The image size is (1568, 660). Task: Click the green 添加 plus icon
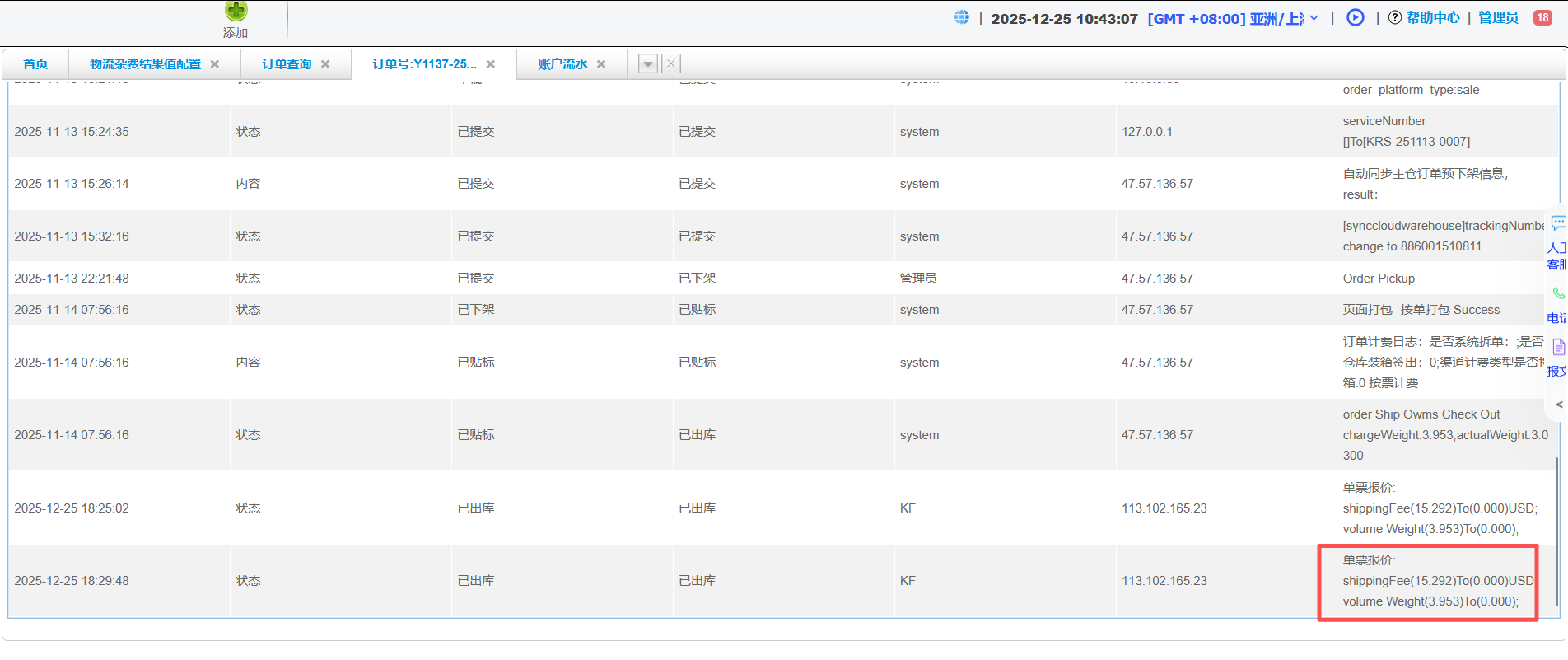tap(236, 11)
